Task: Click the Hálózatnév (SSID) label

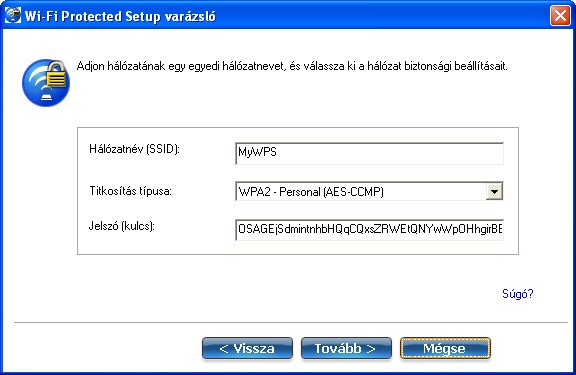Action: (x=134, y=149)
